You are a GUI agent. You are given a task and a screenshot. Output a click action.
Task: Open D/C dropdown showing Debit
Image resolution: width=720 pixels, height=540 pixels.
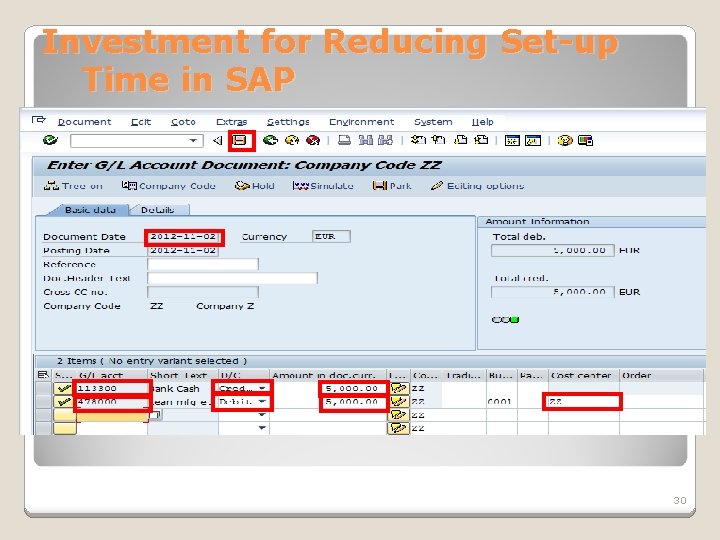pyautogui.click(x=262, y=402)
